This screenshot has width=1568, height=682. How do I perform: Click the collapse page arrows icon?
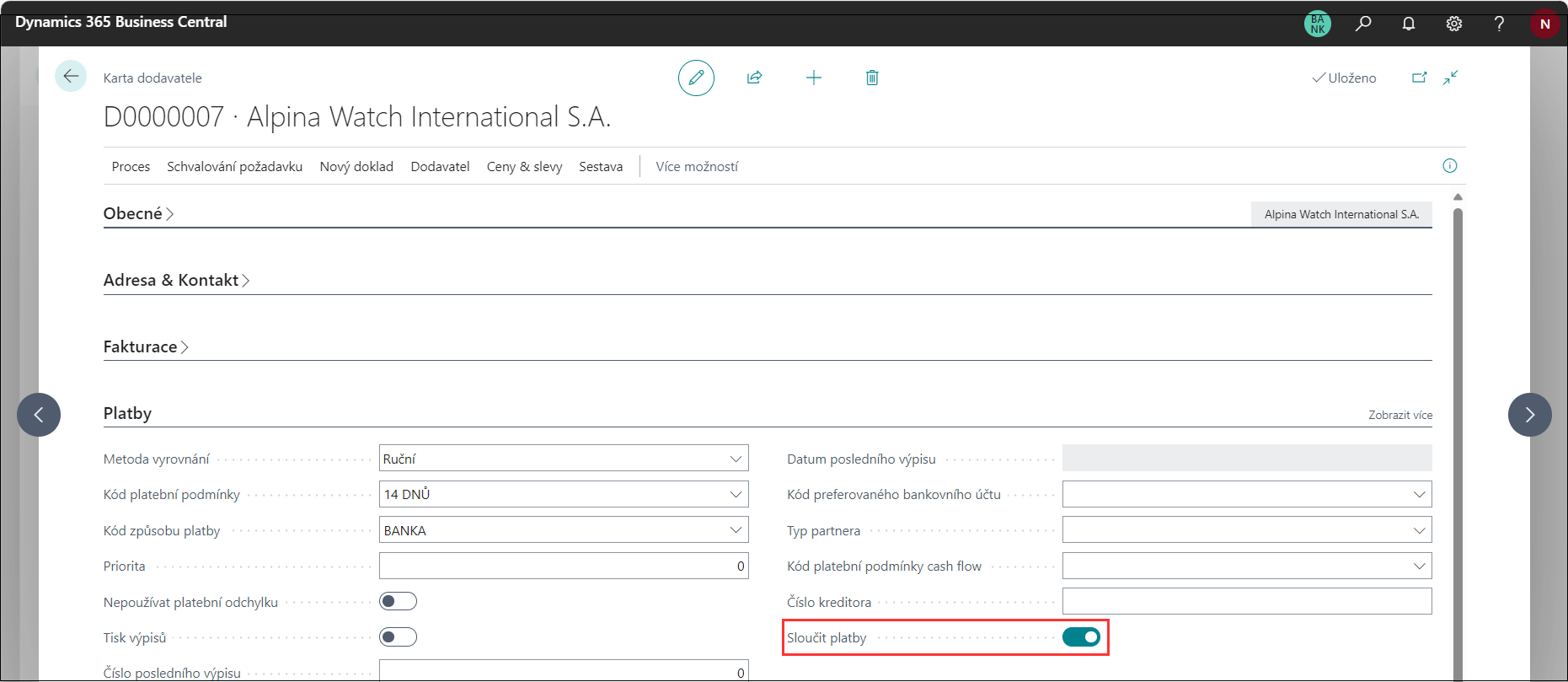(x=1450, y=78)
